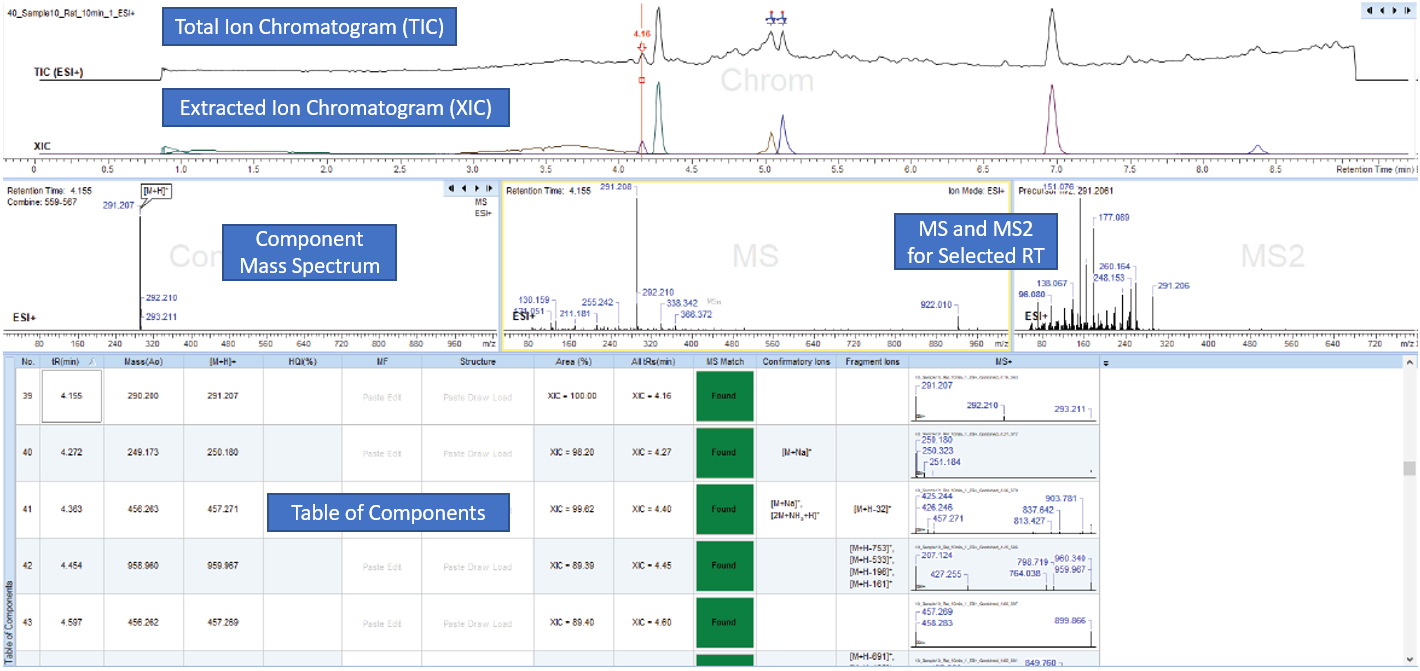1420x671 pixels.
Task: Open column chooser dropdown beside MS+ header
Action: coord(1106,362)
